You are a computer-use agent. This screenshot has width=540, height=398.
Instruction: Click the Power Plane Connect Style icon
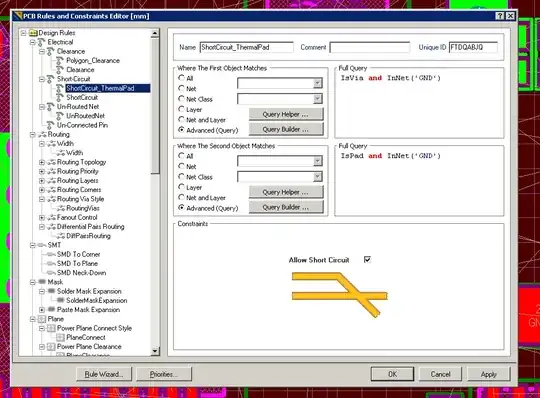click(x=51, y=328)
